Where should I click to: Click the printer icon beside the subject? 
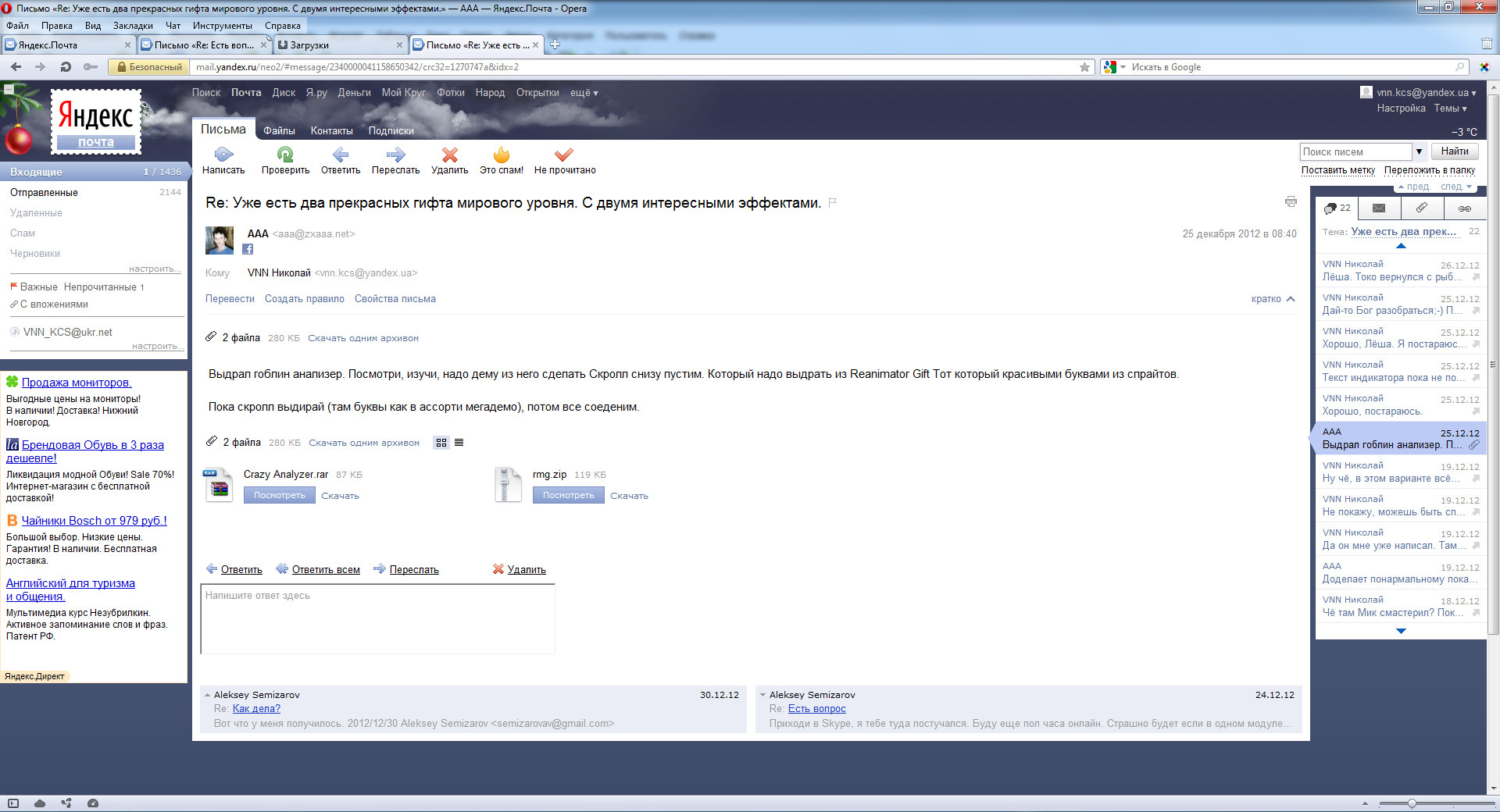[x=1291, y=202]
